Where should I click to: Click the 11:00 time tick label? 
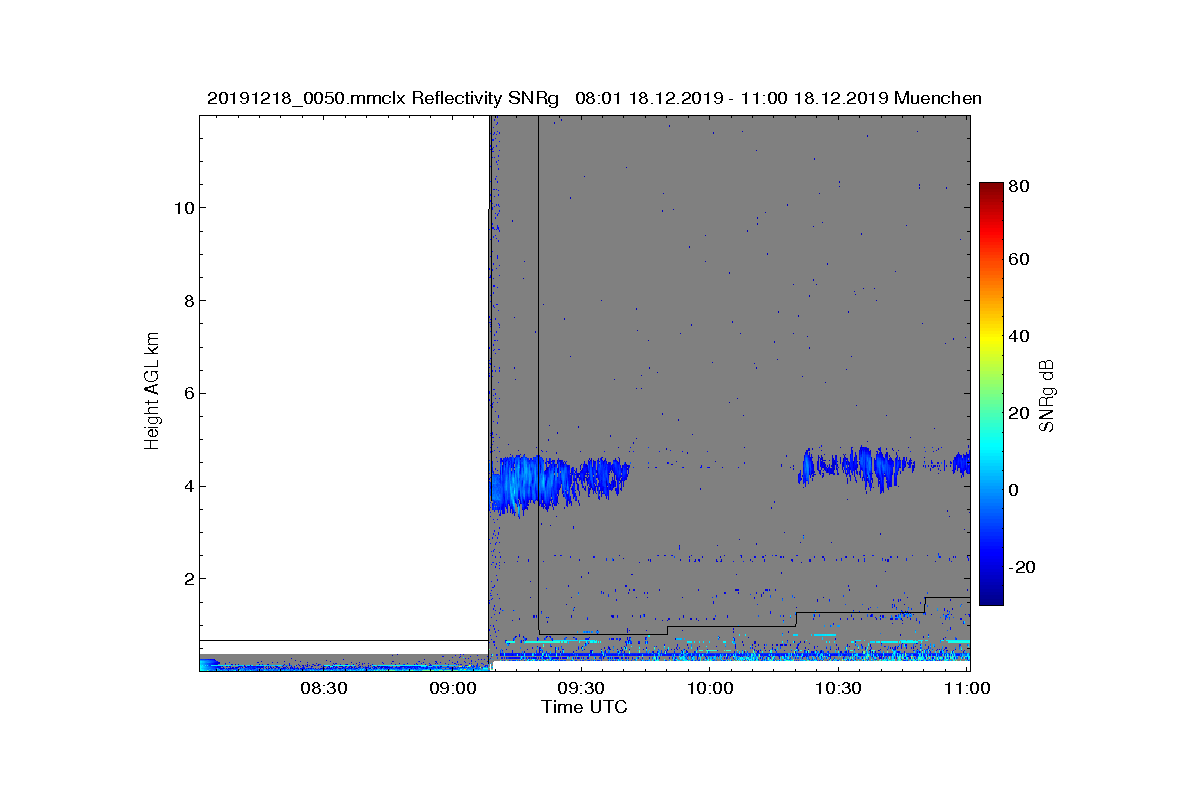pyautogui.click(x=966, y=689)
